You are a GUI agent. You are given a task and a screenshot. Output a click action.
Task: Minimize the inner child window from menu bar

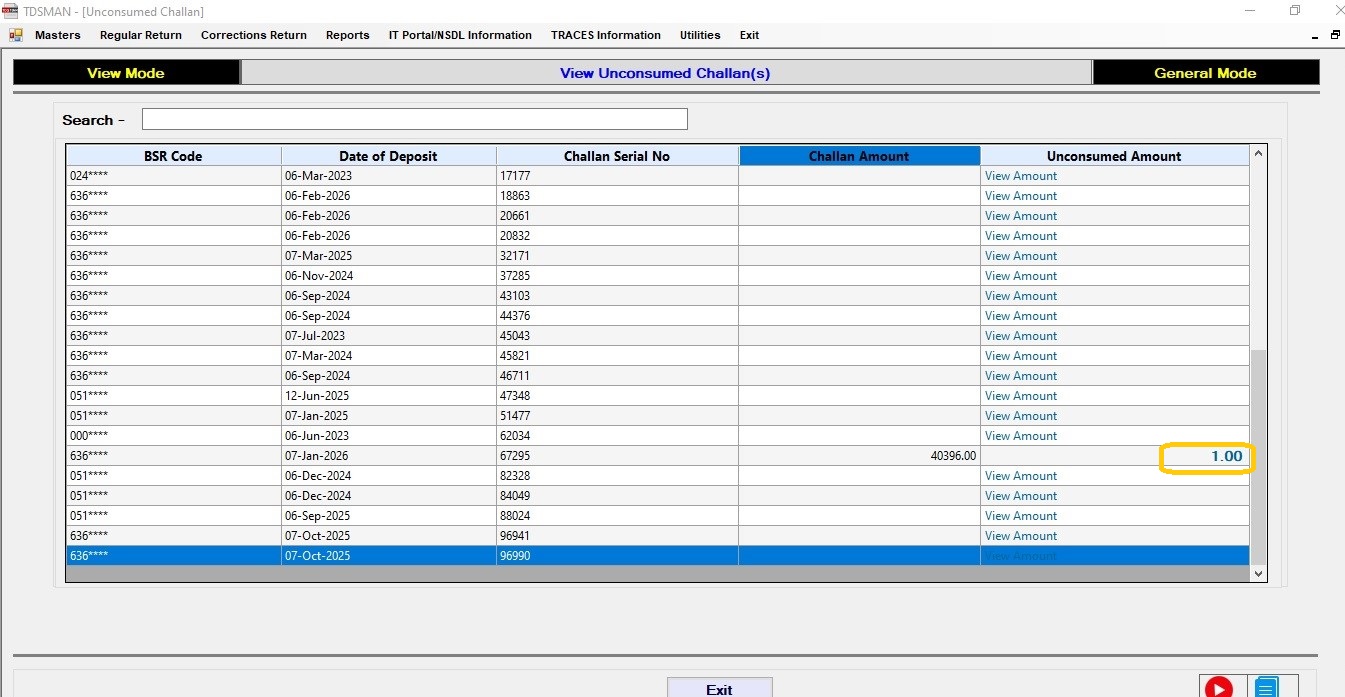1314,36
